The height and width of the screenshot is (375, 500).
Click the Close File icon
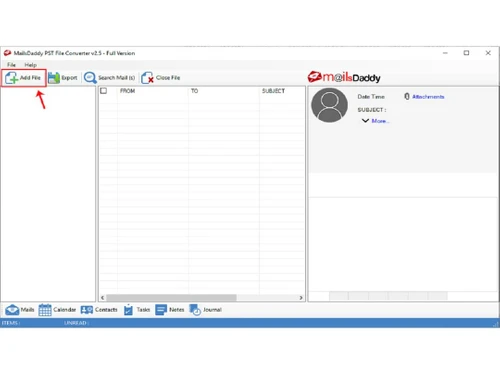coord(147,78)
